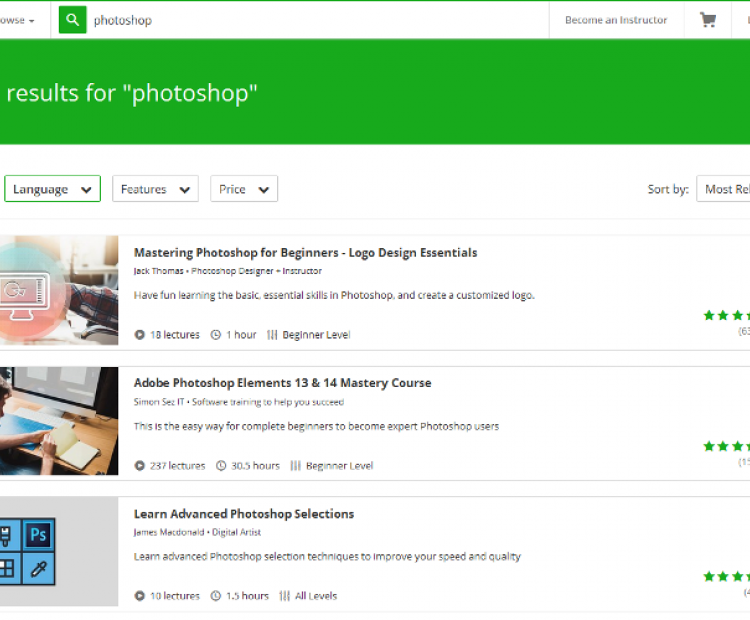Click the play icon beside 237 lectures
The height and width of the screenshot is (620, 750).
click(139, 465)
